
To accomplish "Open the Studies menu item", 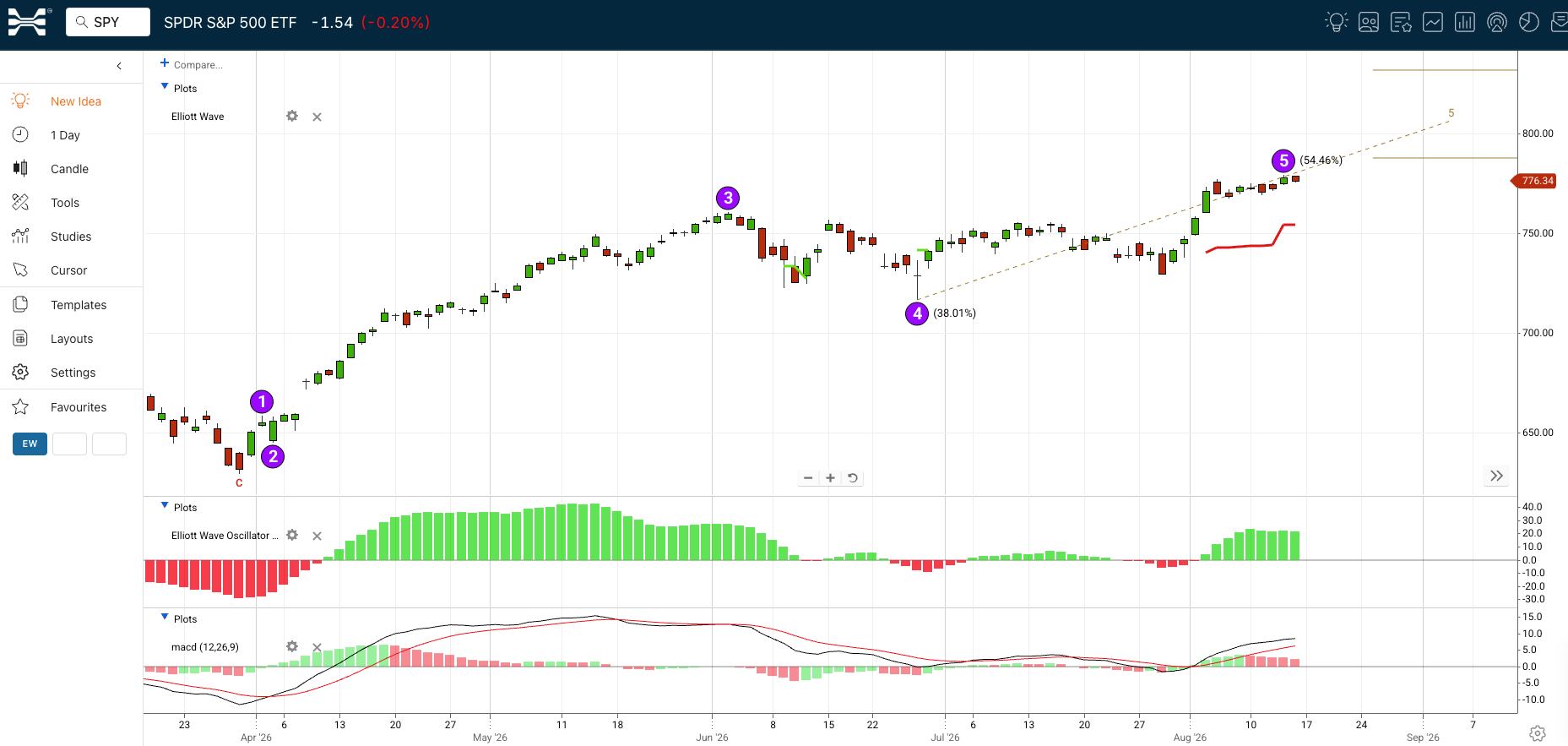I will click(x=71, y=237).
